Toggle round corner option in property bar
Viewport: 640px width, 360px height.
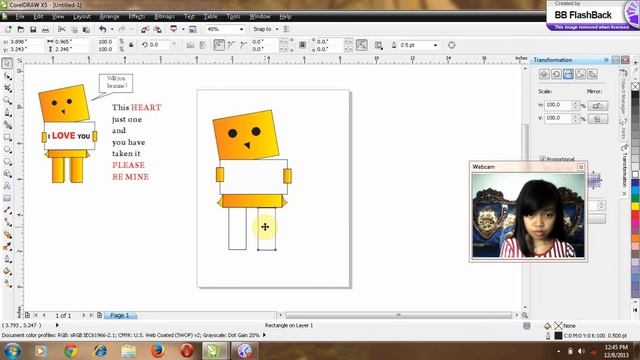(x=219, y=45)
